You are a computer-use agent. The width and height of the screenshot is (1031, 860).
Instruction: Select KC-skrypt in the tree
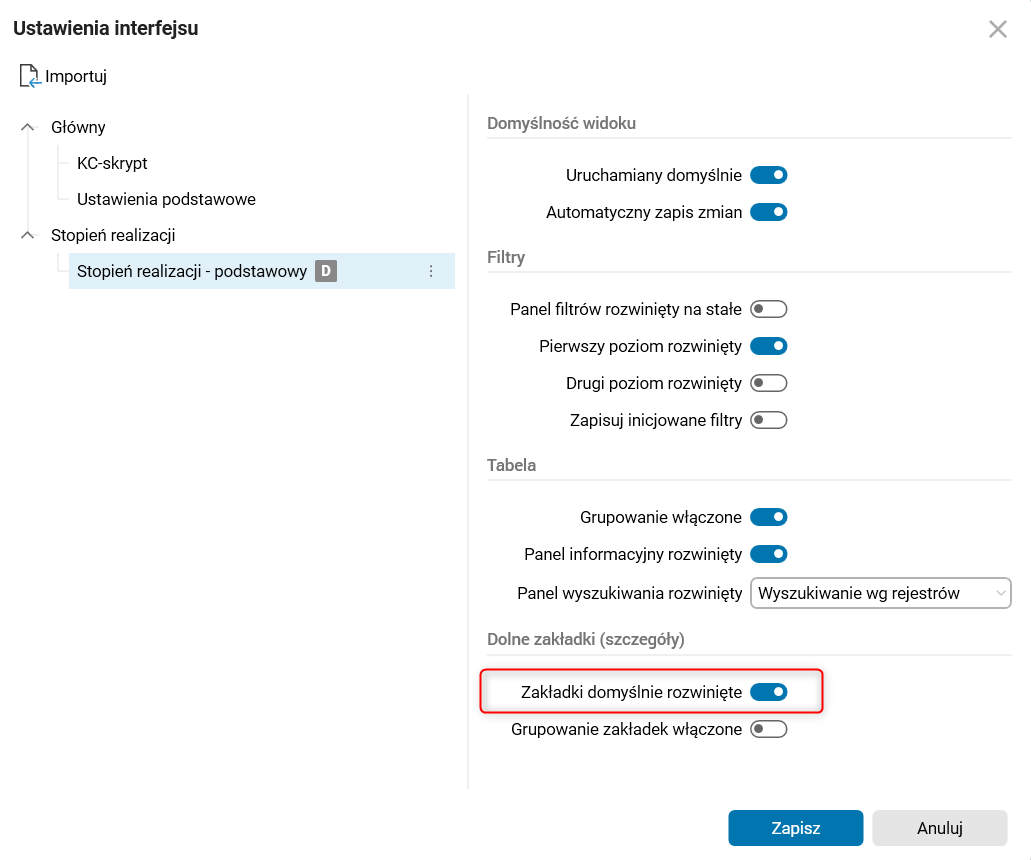(x=112, y=163)
